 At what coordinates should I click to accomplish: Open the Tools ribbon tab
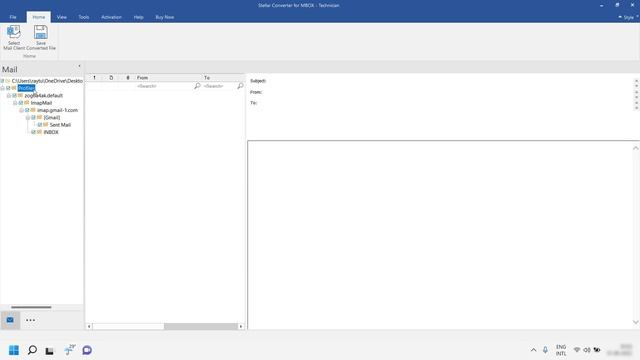click(x=84, y=17)
